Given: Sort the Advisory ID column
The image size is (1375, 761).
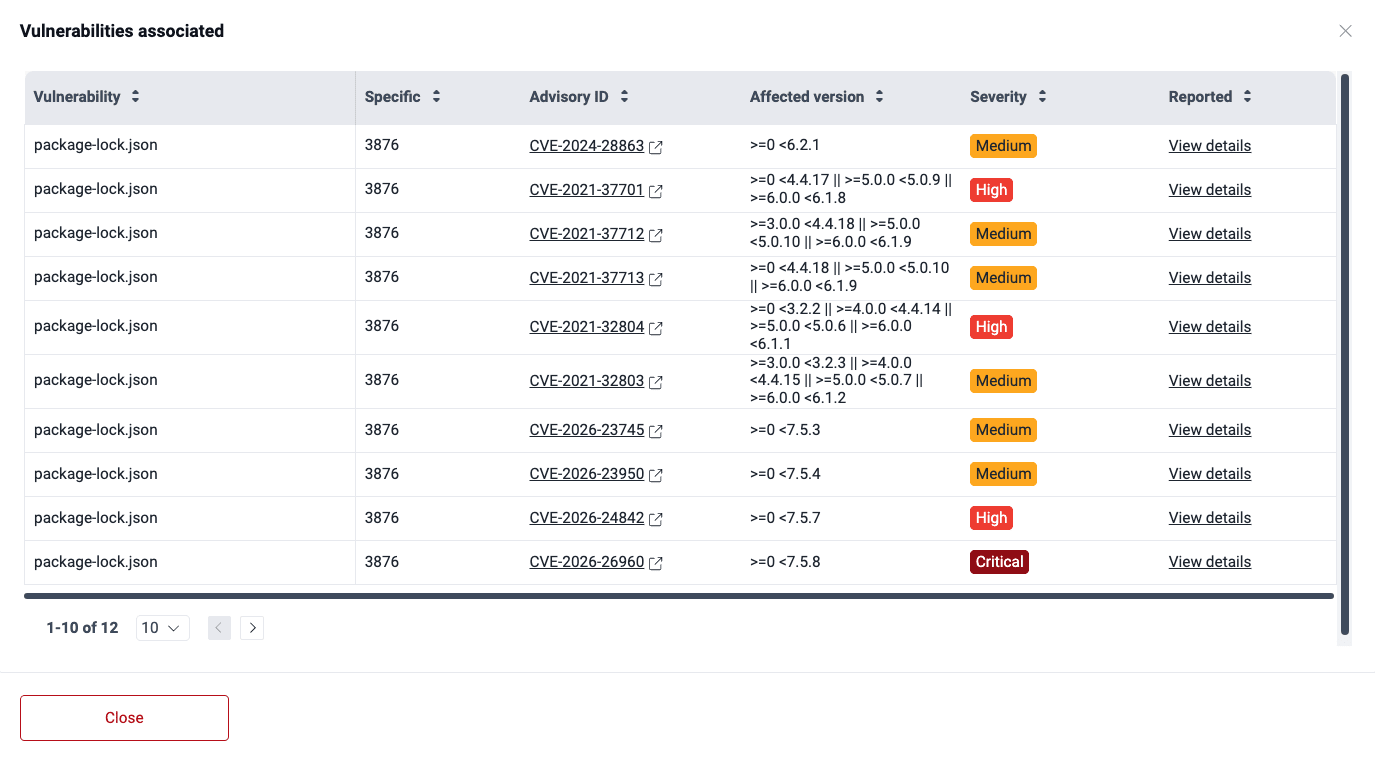Looking at the screenshot, I should [623, 96].
